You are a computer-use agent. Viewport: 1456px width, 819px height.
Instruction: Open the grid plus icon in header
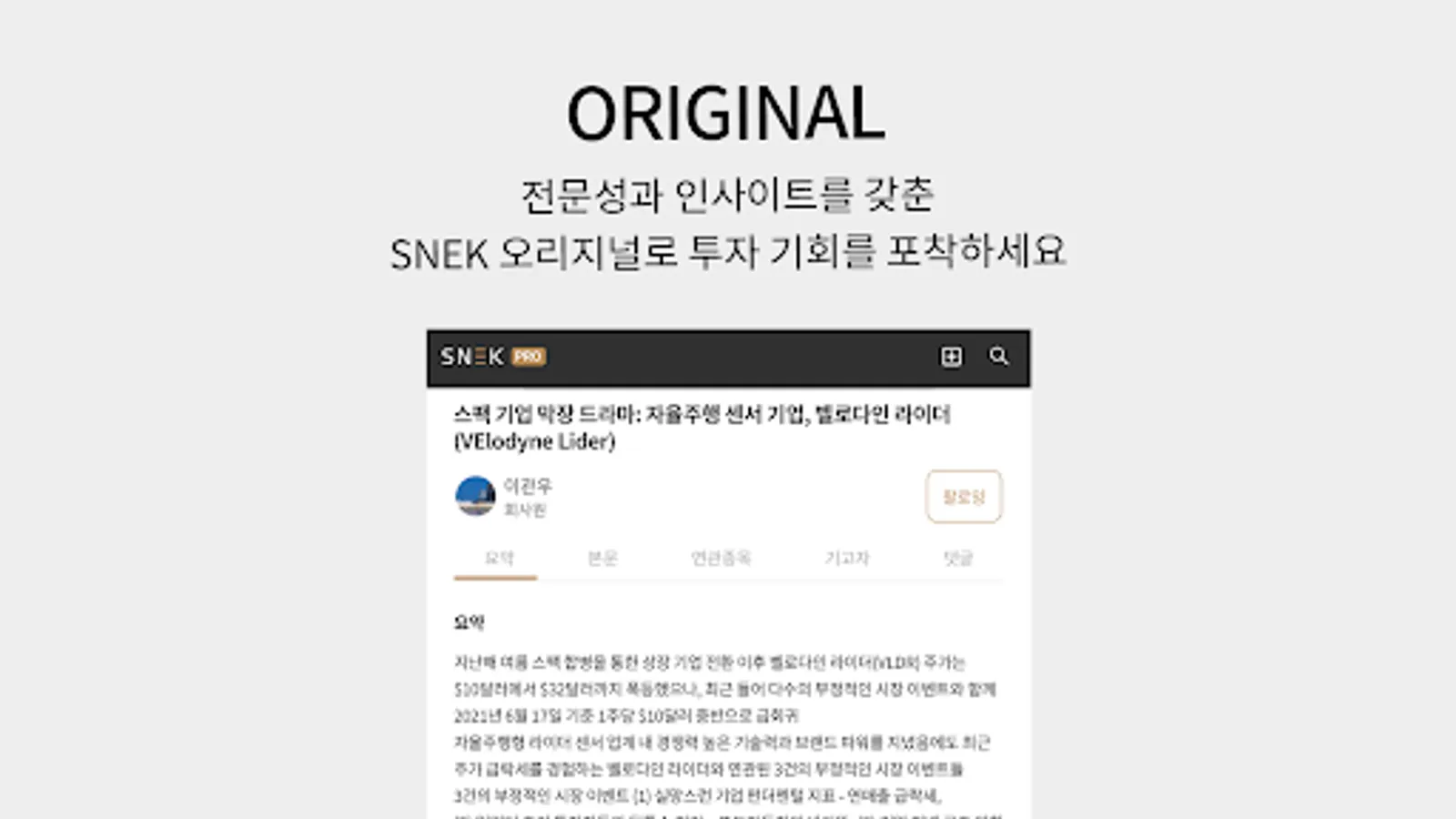[951, 357]
